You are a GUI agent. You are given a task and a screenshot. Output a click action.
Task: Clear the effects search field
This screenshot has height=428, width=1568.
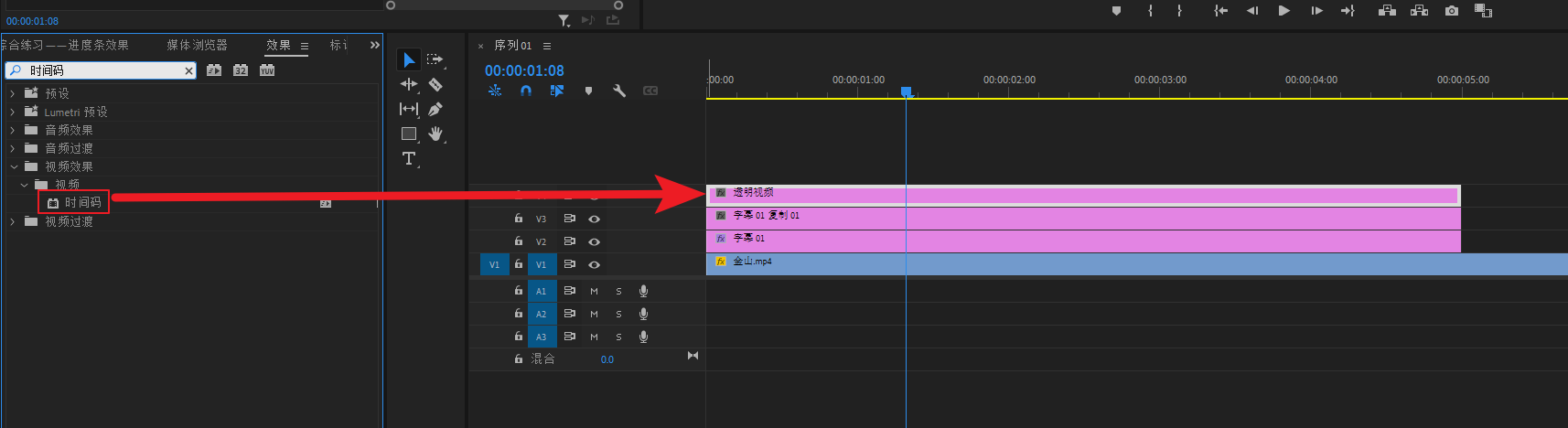coord(188,70)
